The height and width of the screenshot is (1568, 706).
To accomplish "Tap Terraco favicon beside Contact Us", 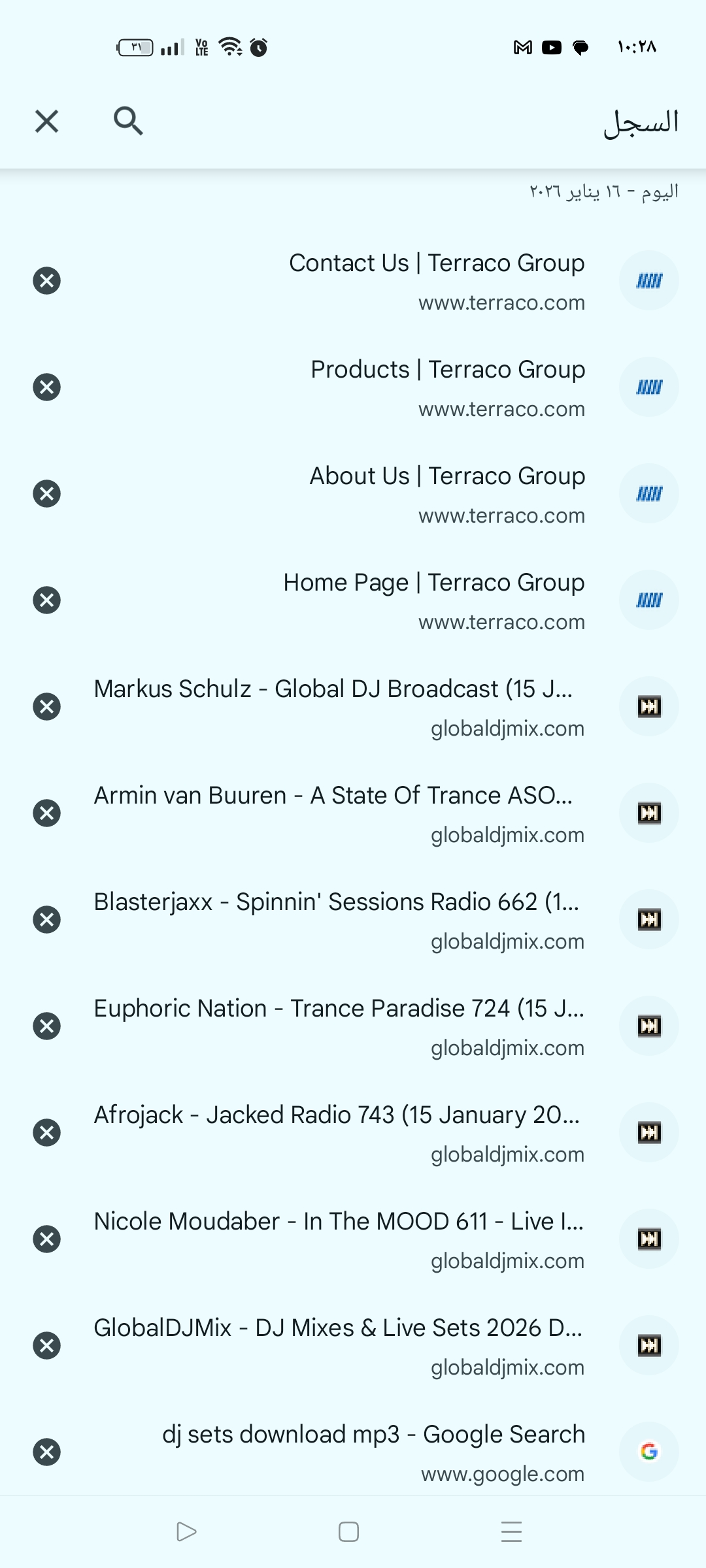I will [x=649, y=281].
